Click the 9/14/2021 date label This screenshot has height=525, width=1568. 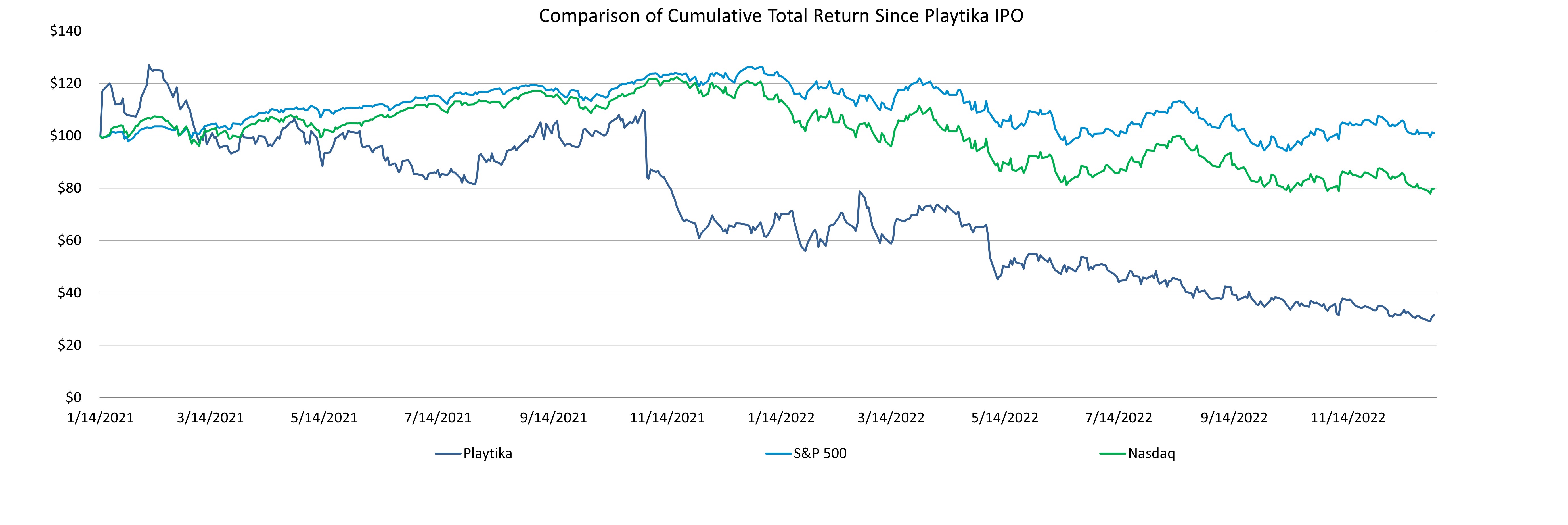(553, 418)
